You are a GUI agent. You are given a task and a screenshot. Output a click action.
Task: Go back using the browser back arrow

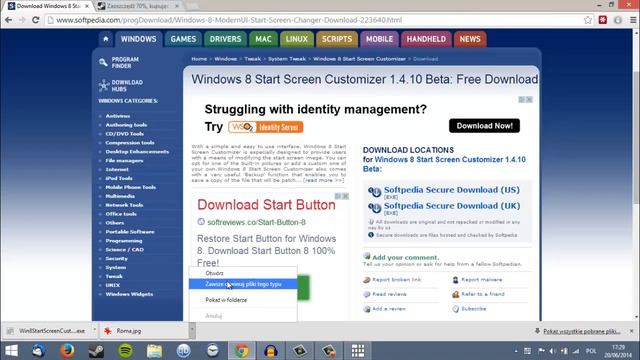click(x=8, y=20)
